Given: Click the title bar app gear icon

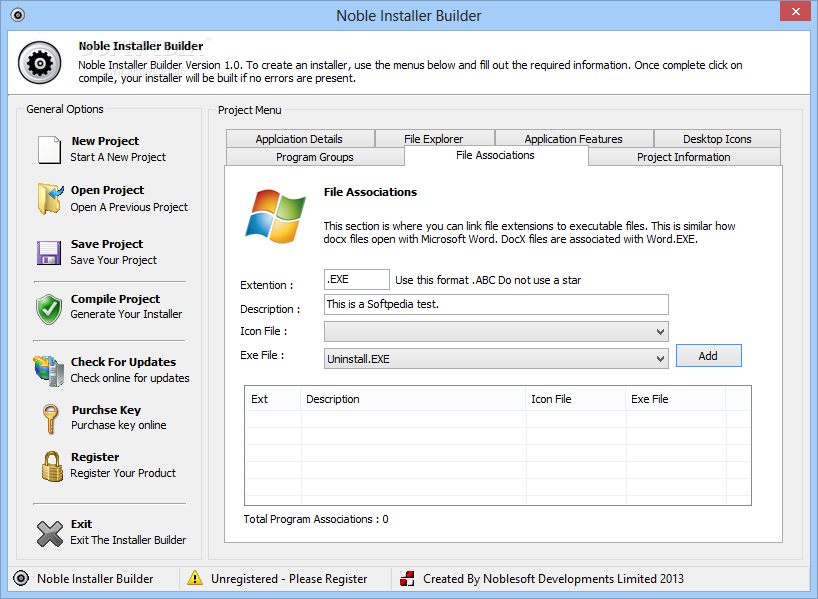Looking at the screenshot, I should click(x=18, y=15).
